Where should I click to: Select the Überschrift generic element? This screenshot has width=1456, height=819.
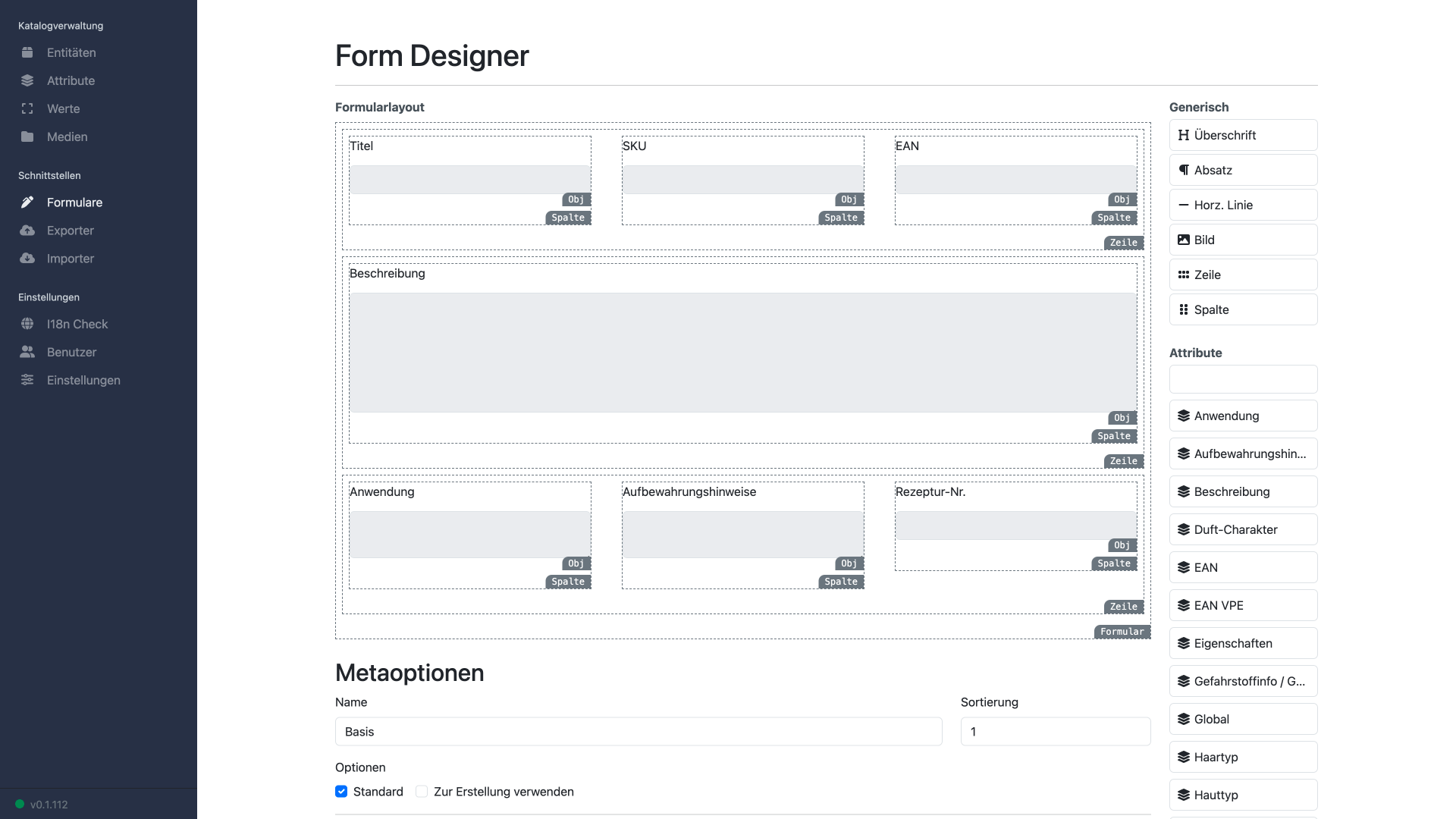1243,135
